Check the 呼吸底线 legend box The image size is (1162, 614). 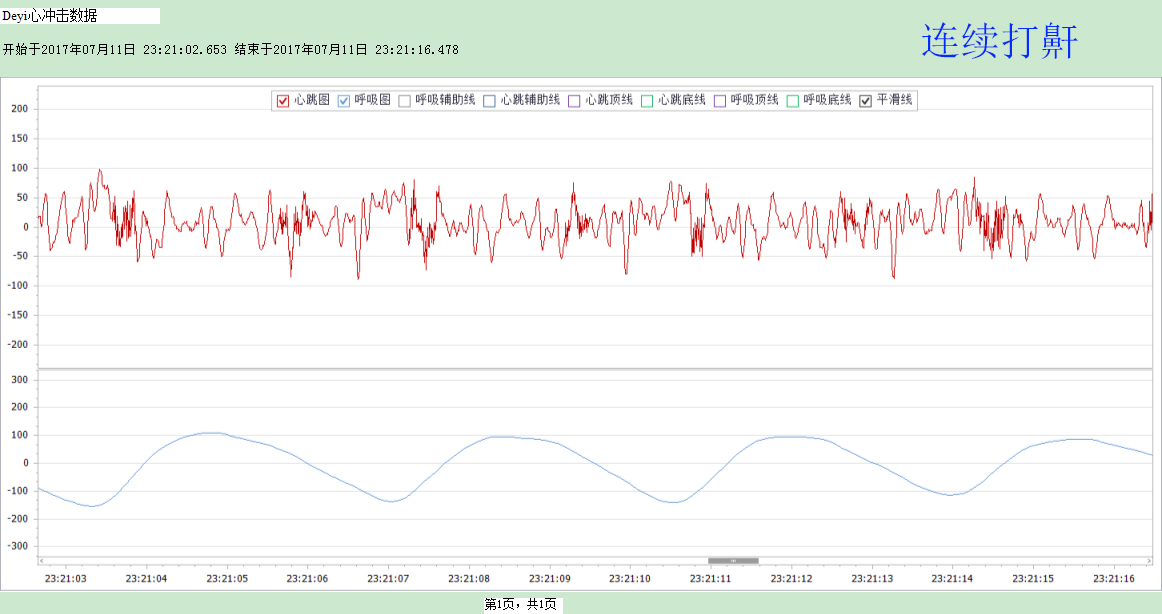pos(793,100)
